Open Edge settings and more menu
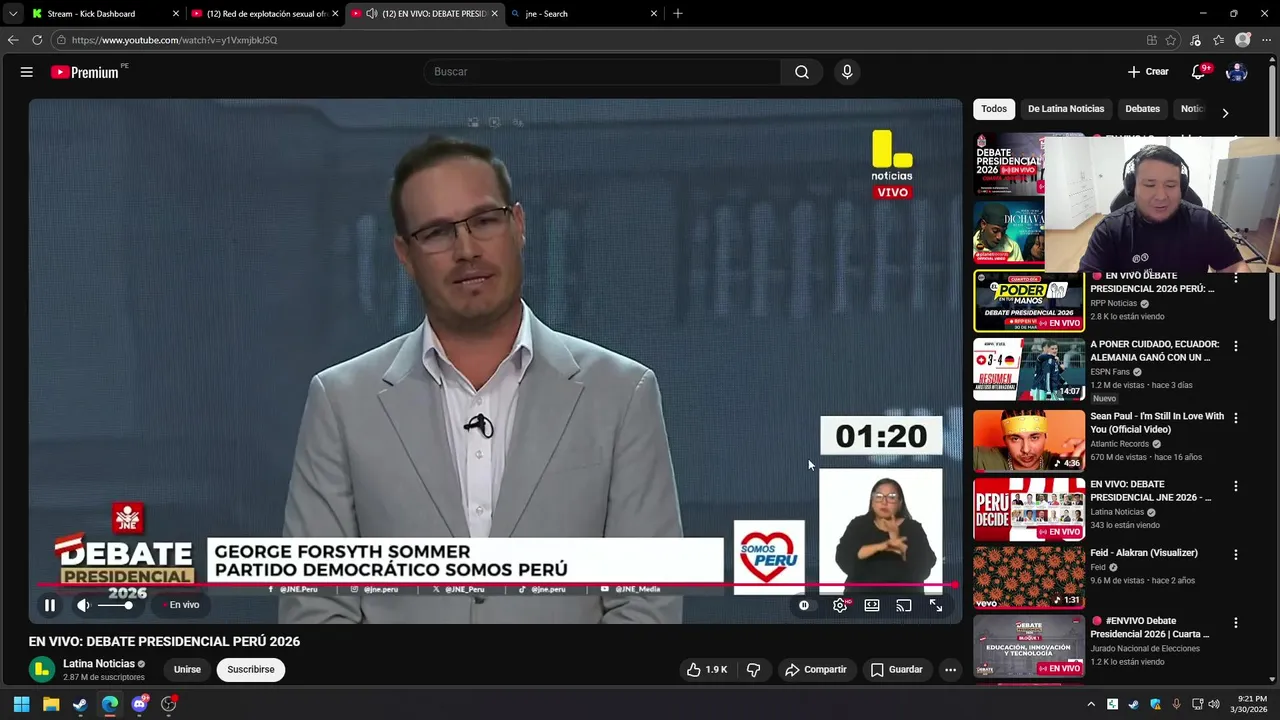Image resolution: width=1280 pixels, height=720 pixels. 1266,40
